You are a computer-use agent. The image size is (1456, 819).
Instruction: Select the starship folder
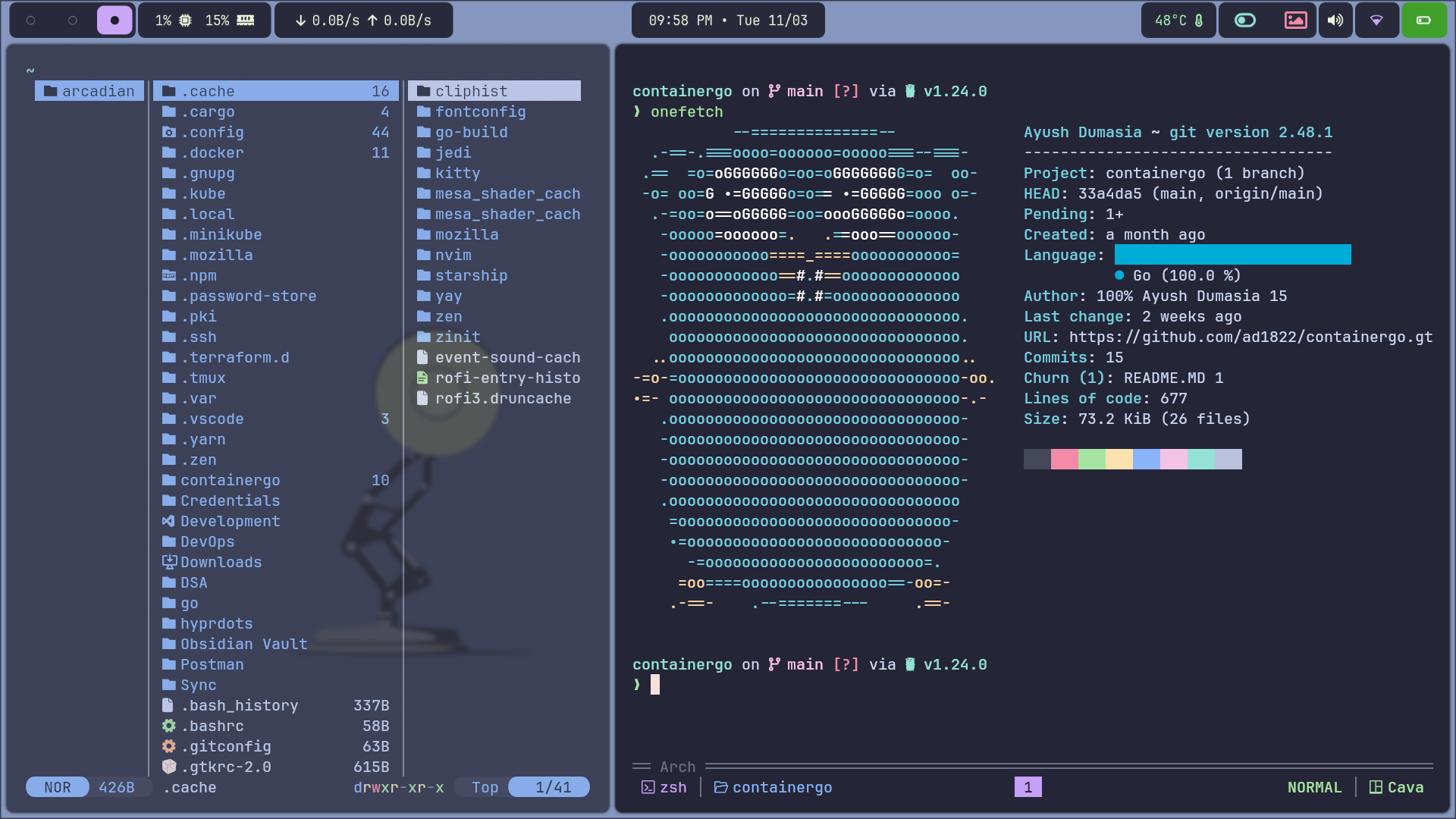click(x=494, y=275)
